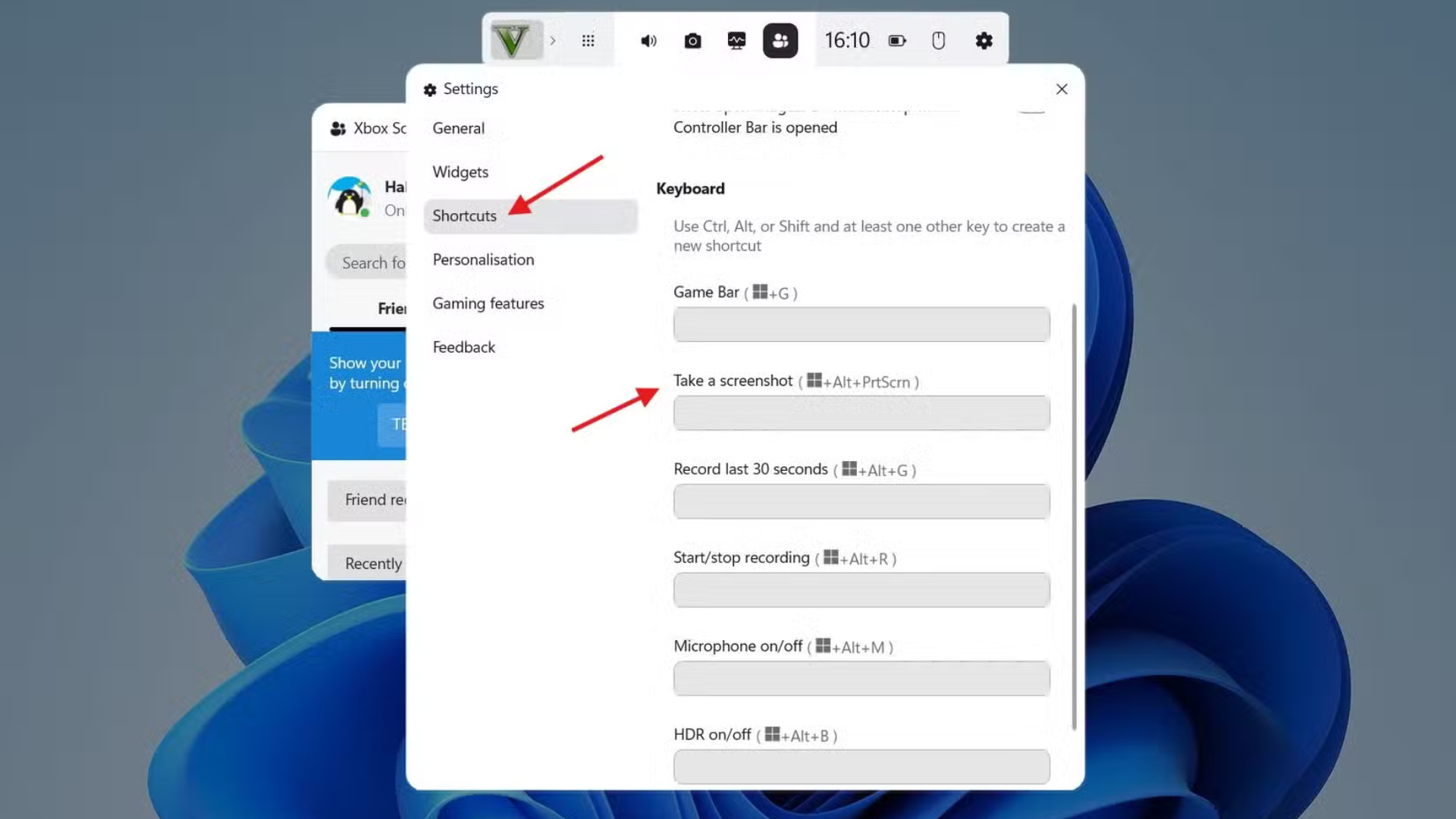Click the settings panel vertical scrollbar

click(1074, 516)
